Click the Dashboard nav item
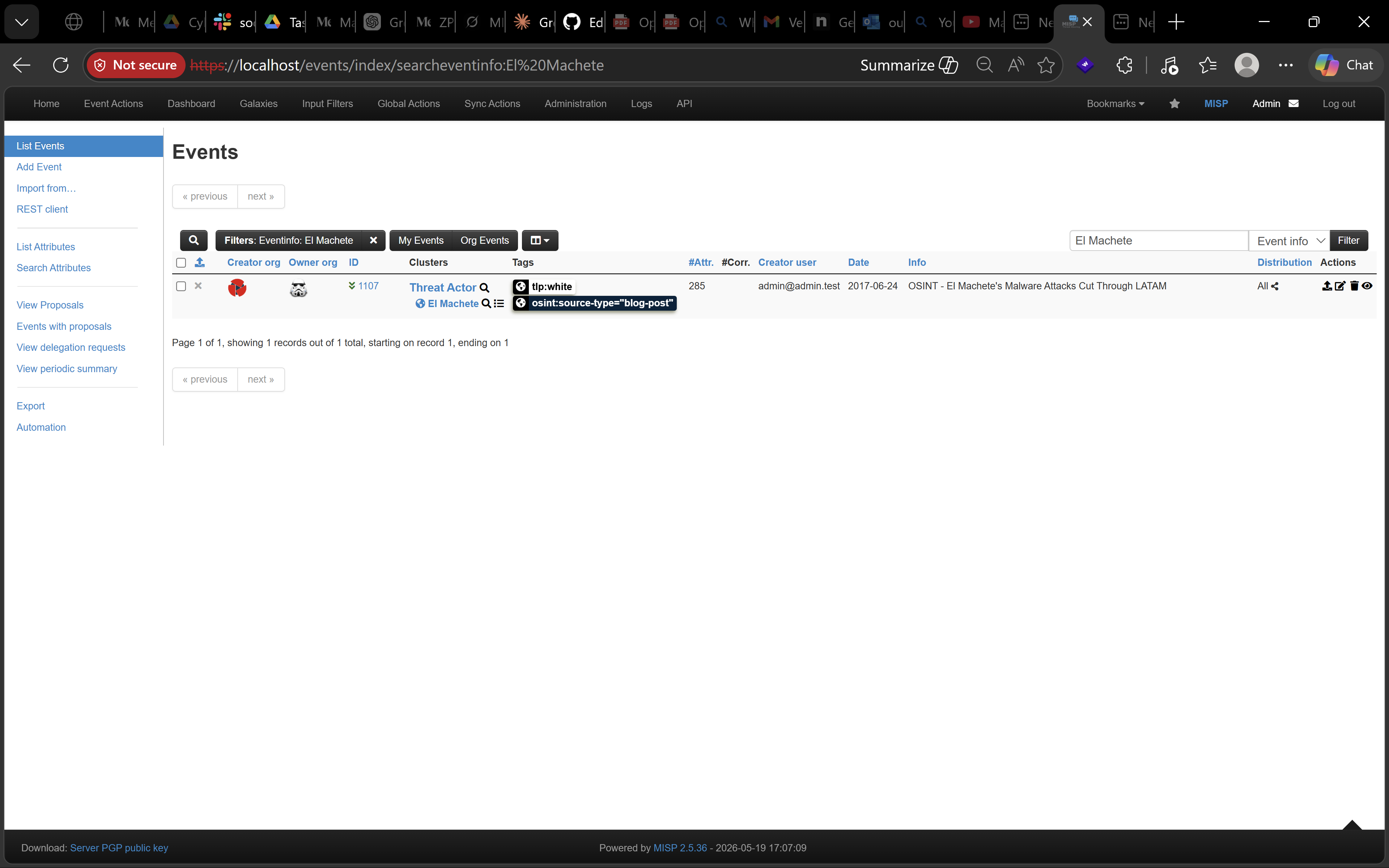The width and height of the screenshot is (1389, 868). tap(191, 103)
